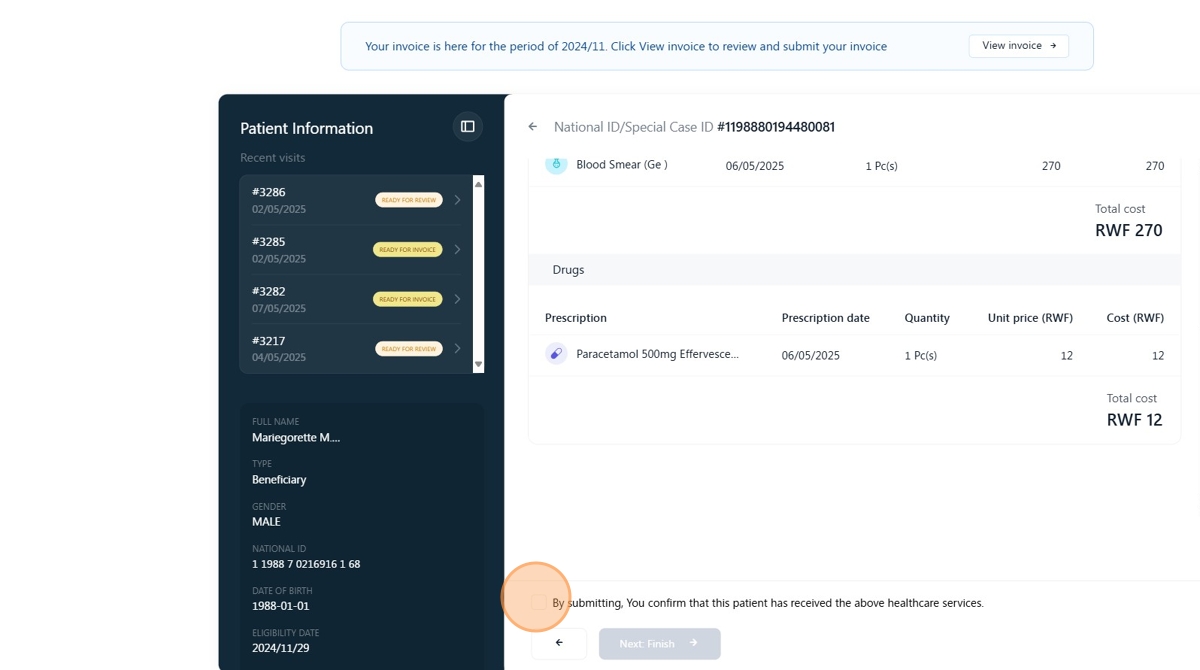Click the arrow inside View invoice button

(1053, 46)
